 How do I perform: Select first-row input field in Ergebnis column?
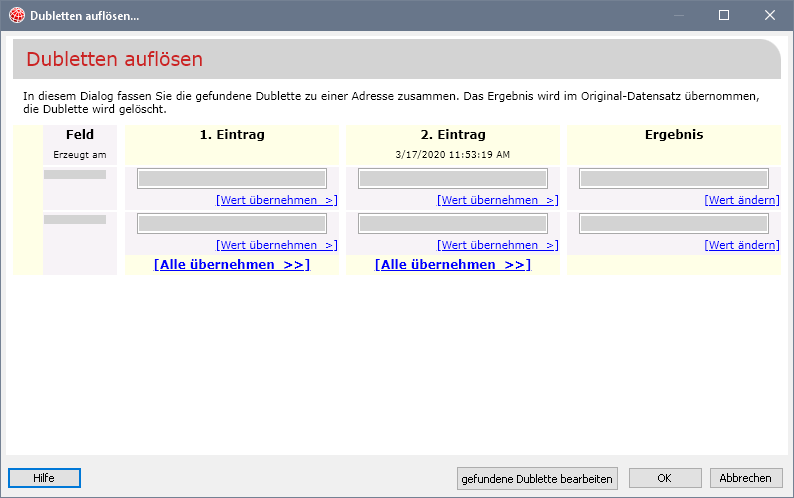(x=674, y=179)
